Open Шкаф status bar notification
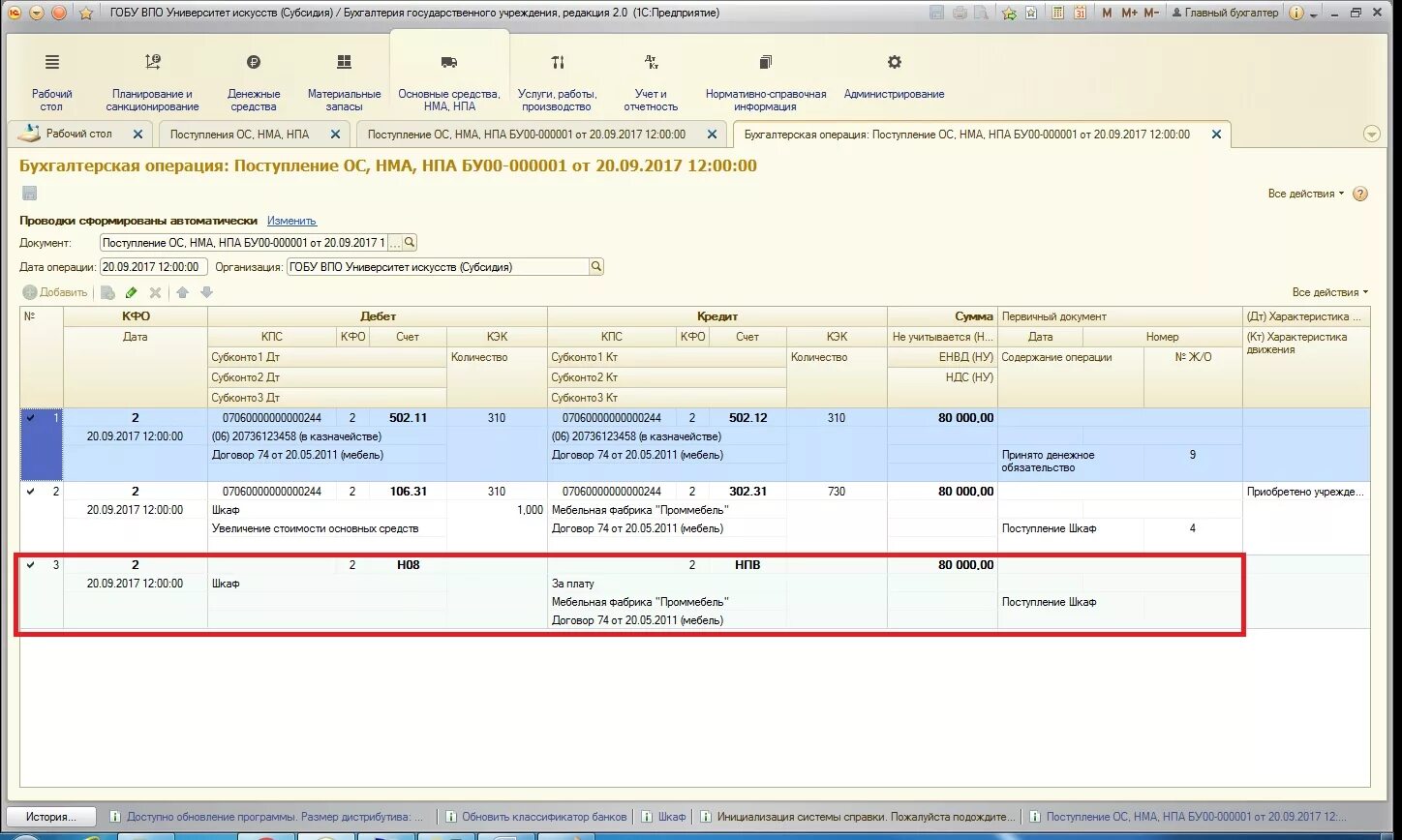 664,817
